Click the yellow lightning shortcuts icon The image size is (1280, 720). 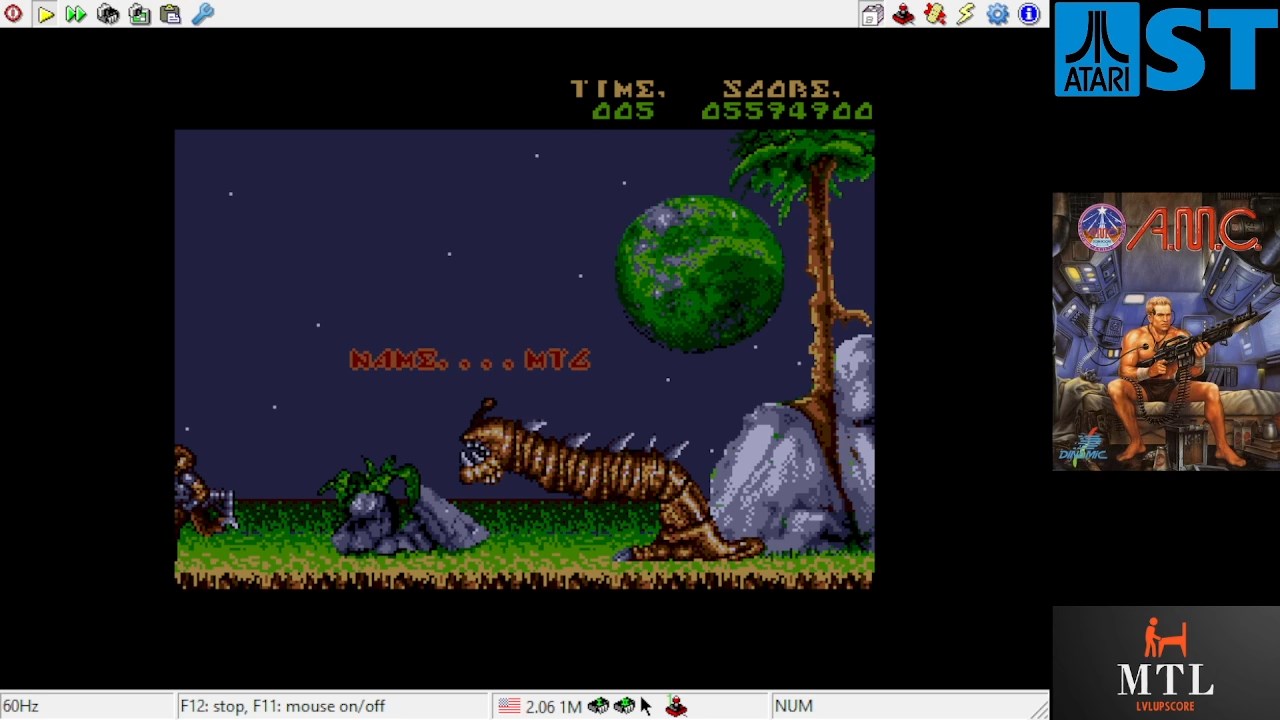point(966,14)
